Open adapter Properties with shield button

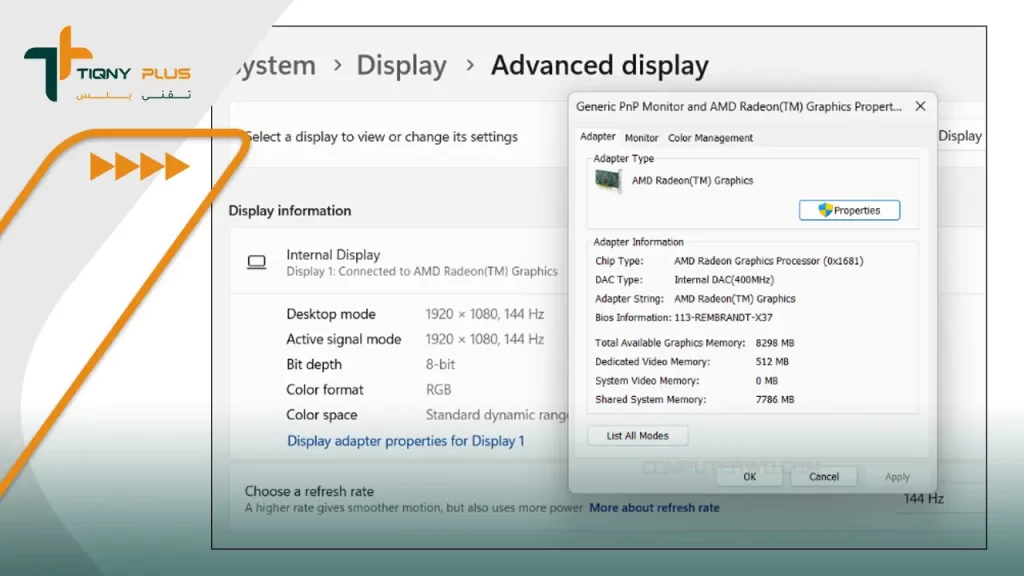(x=849, y=210)
